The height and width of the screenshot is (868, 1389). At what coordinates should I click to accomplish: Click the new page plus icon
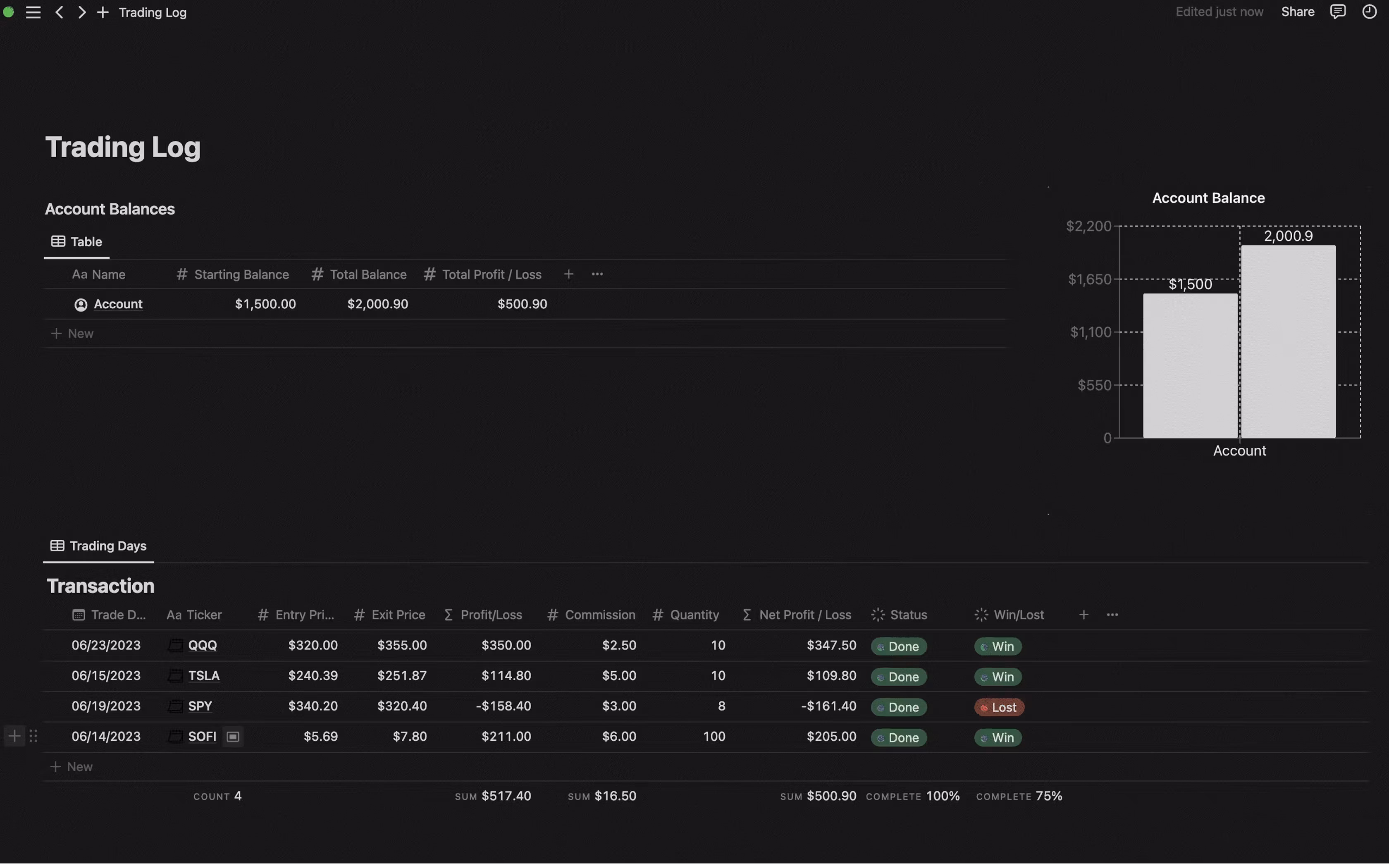click(x=103, y=12)
